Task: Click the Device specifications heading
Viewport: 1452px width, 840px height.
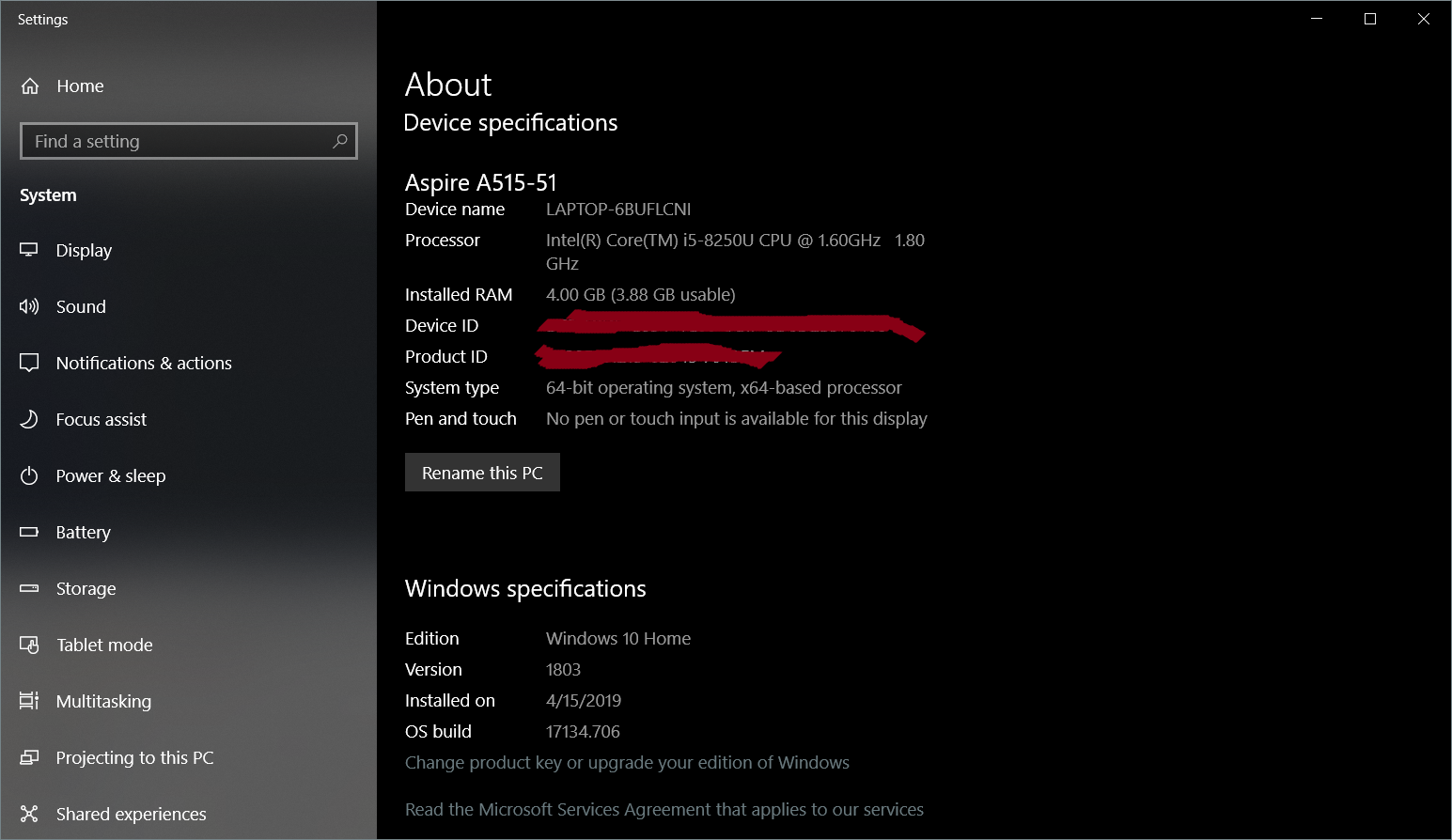Action: point(510,123)
